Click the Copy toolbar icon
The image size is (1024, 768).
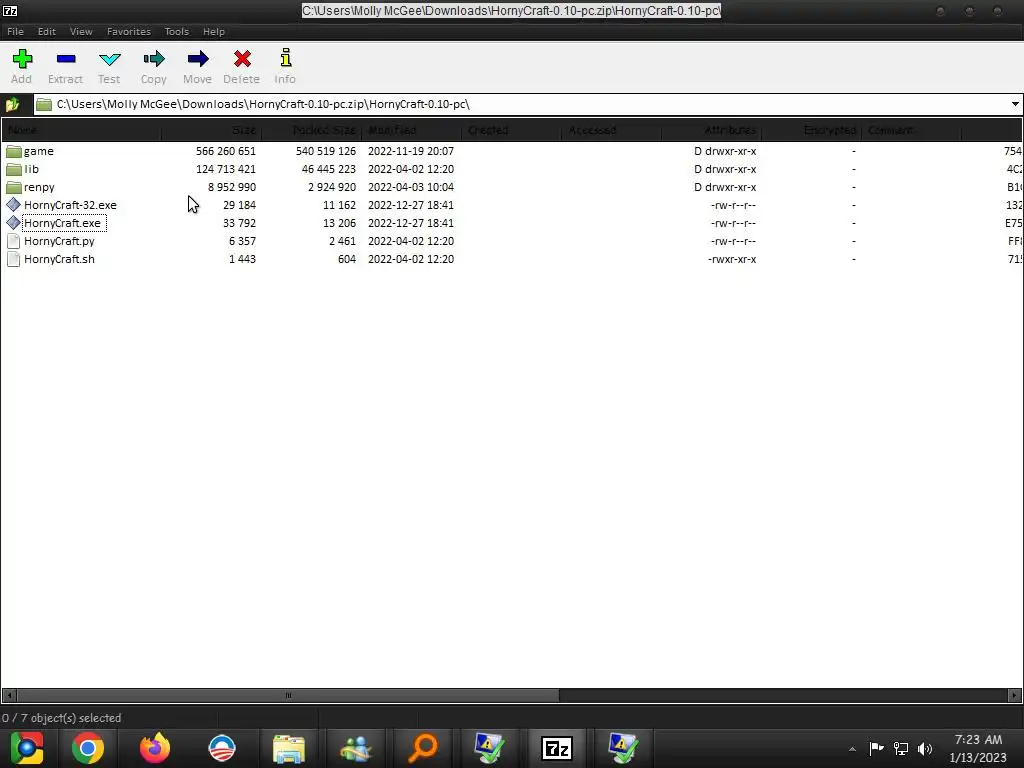point(154,59)
